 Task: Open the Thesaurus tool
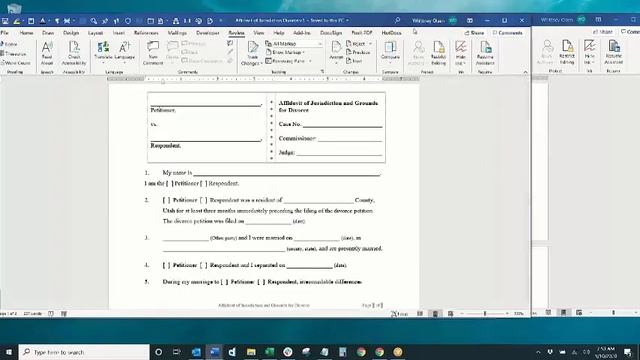click(x=13, y=53)
